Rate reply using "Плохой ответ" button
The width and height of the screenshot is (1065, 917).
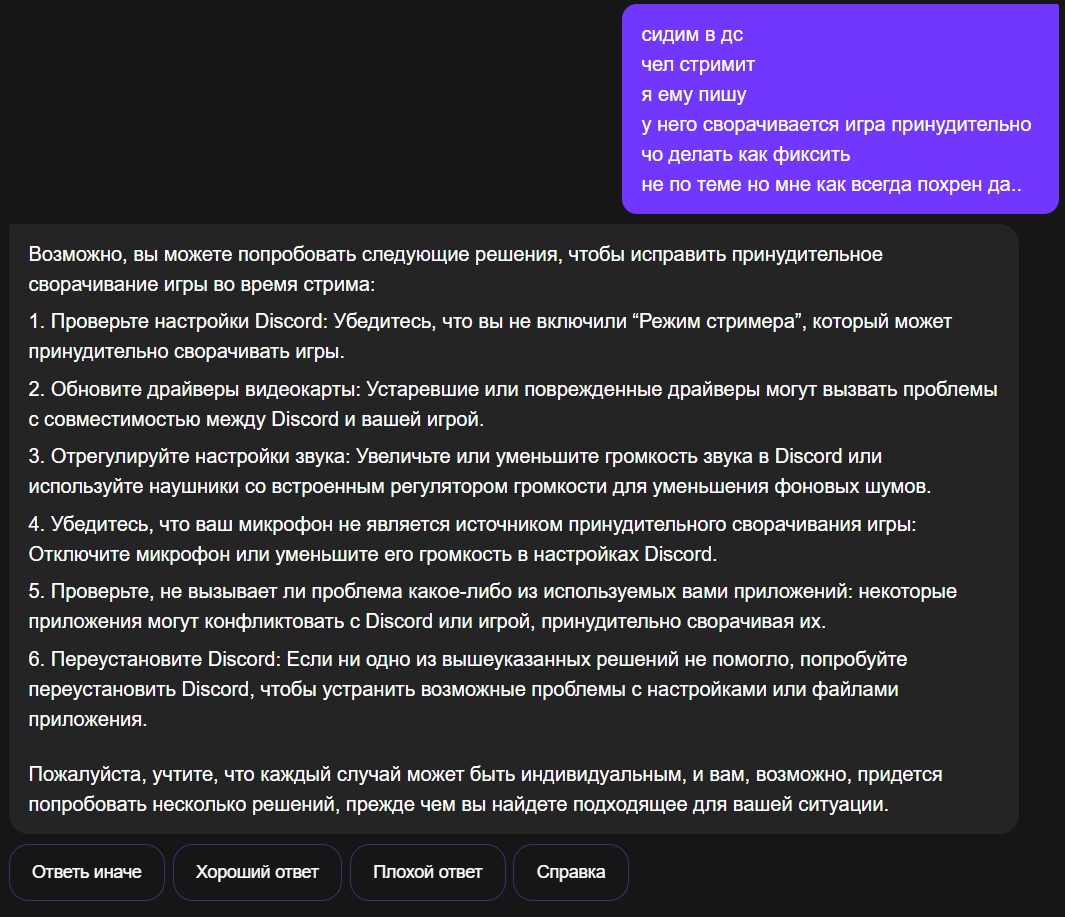click(428, 872)
